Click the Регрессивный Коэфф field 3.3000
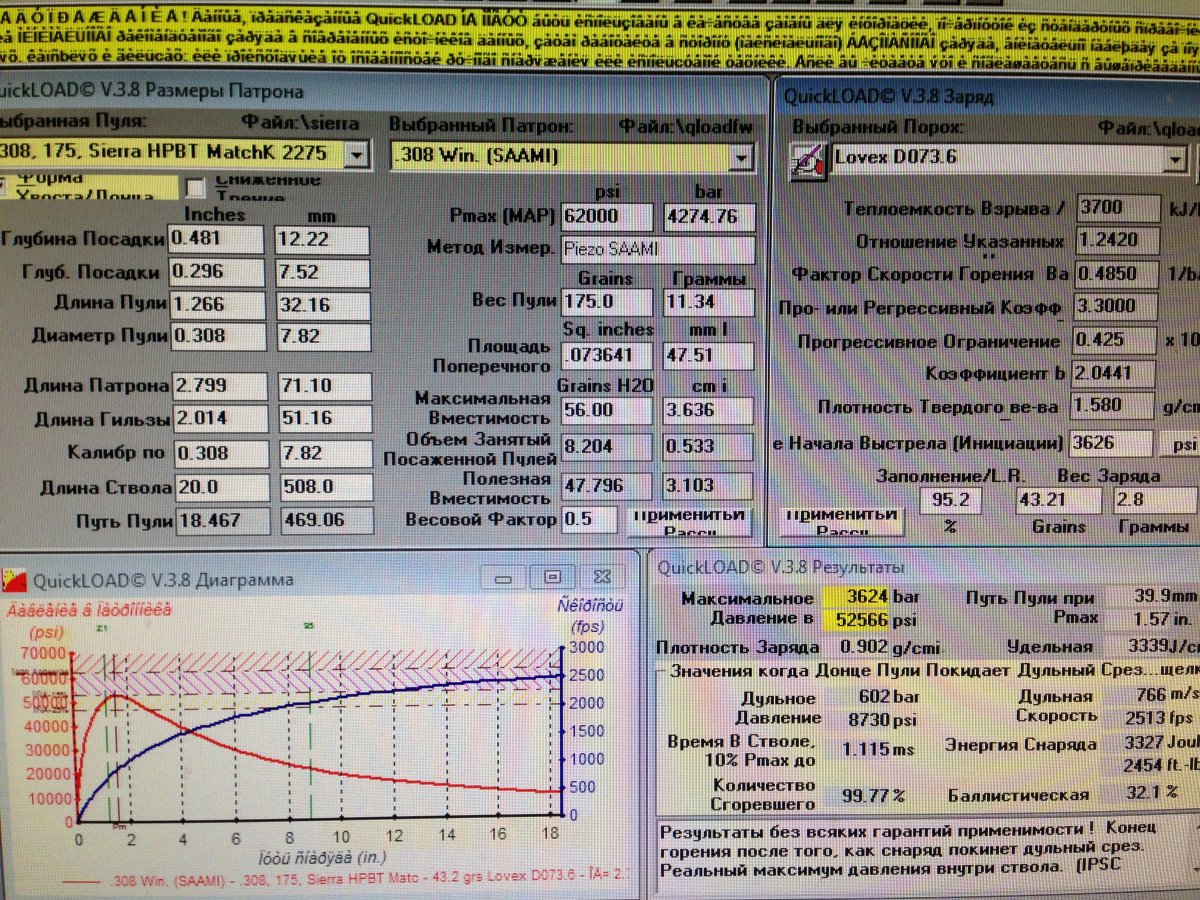The width and height of the screenshot is (1200, 900). click(x=1114, y=307)
